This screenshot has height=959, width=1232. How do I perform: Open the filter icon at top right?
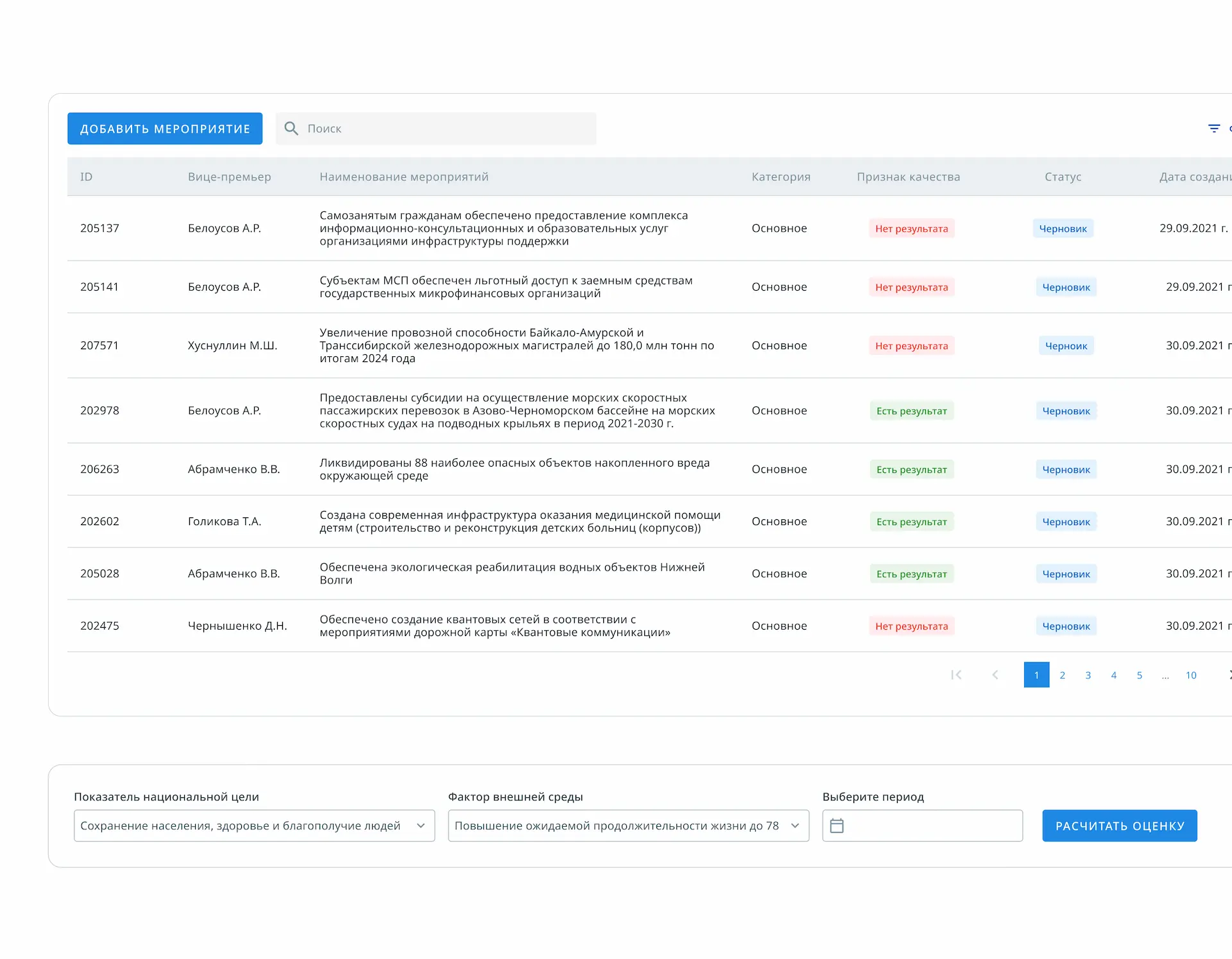click(x=1213, y=128)
